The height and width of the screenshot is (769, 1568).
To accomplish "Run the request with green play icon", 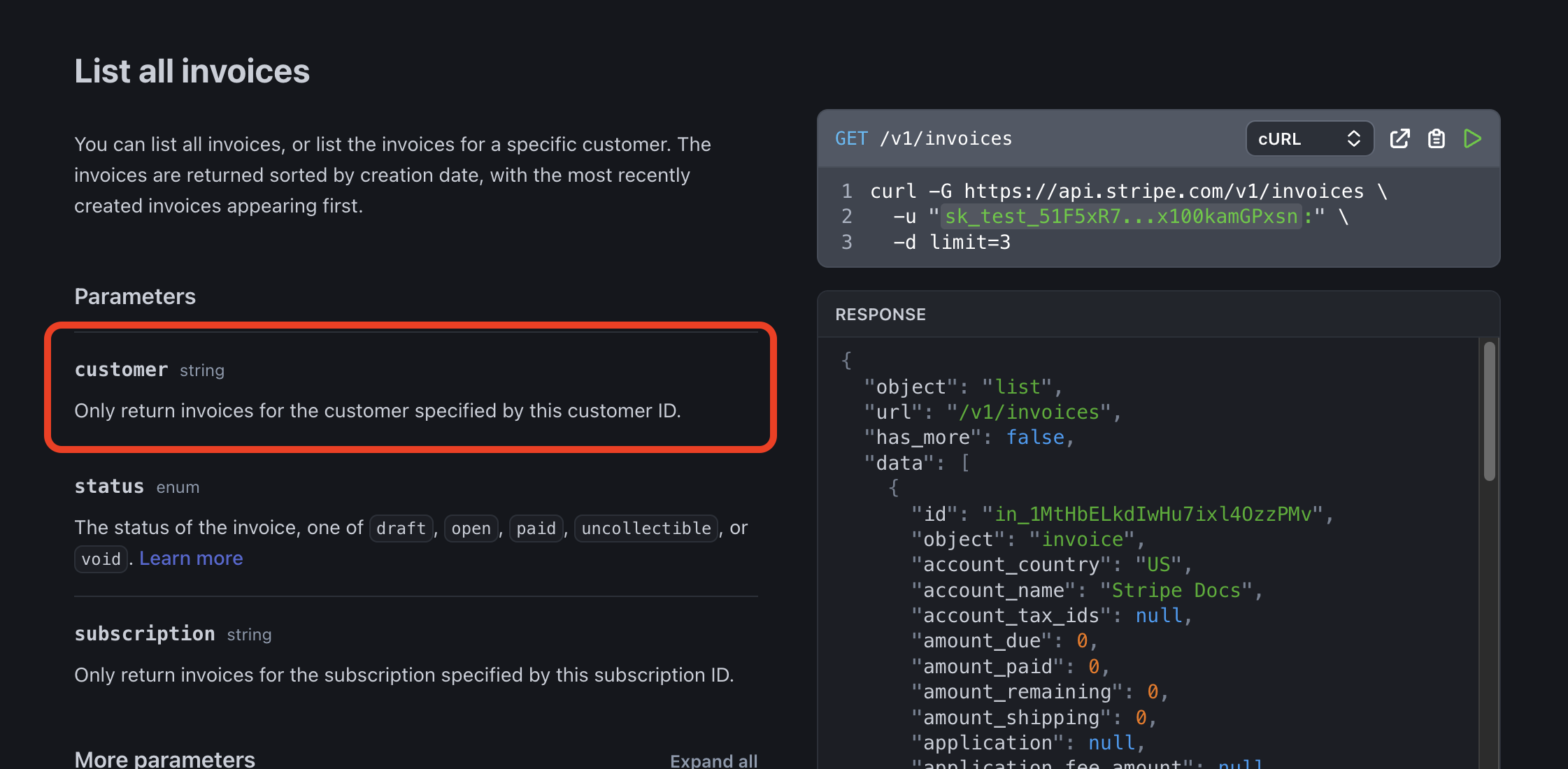I will pos(1472,138).
